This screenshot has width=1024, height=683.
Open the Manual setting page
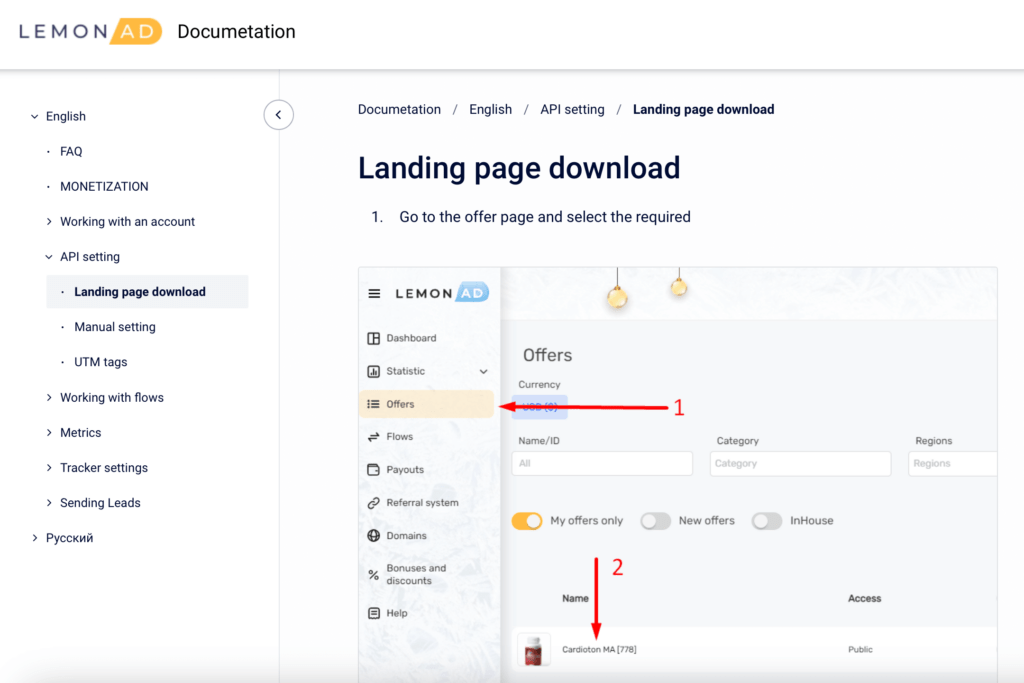[x=115, y=327]
